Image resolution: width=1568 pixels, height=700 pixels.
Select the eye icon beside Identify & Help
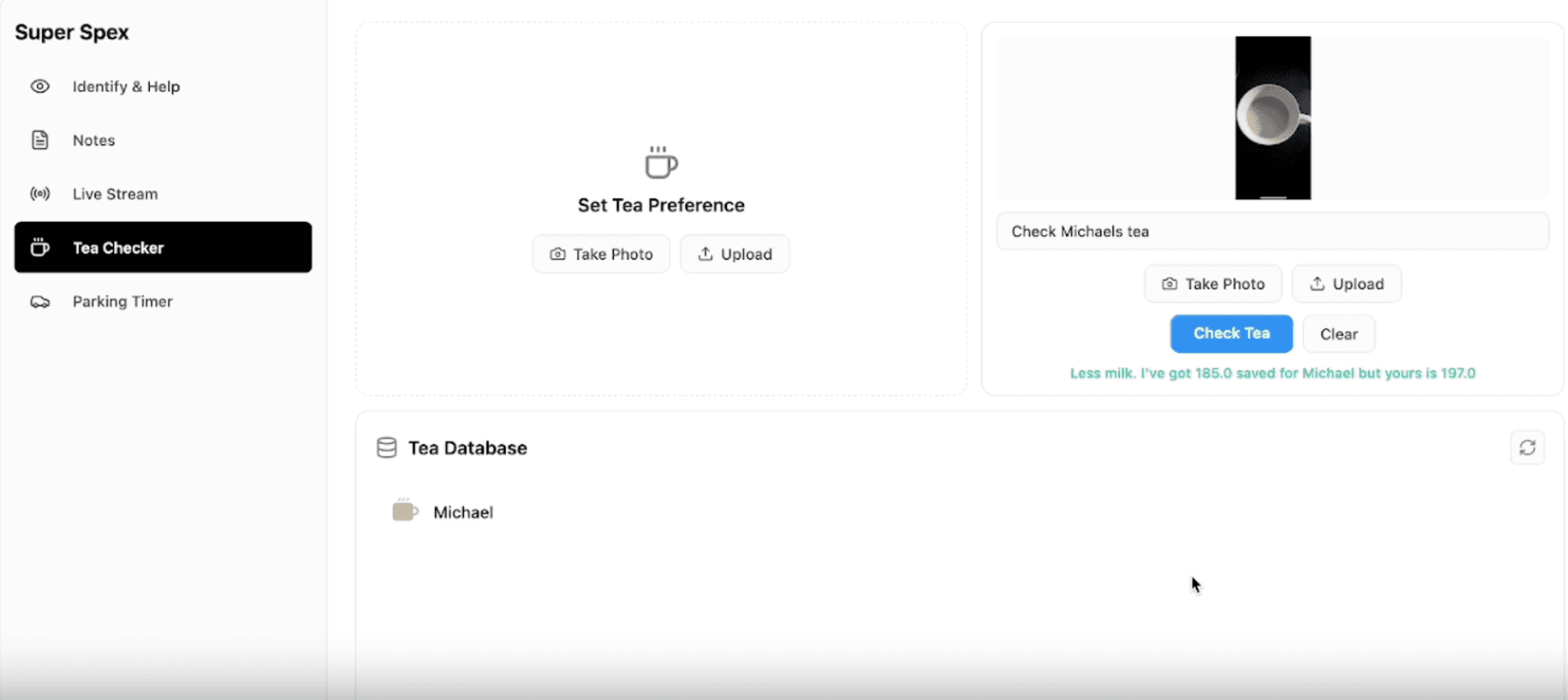[39, 86]
